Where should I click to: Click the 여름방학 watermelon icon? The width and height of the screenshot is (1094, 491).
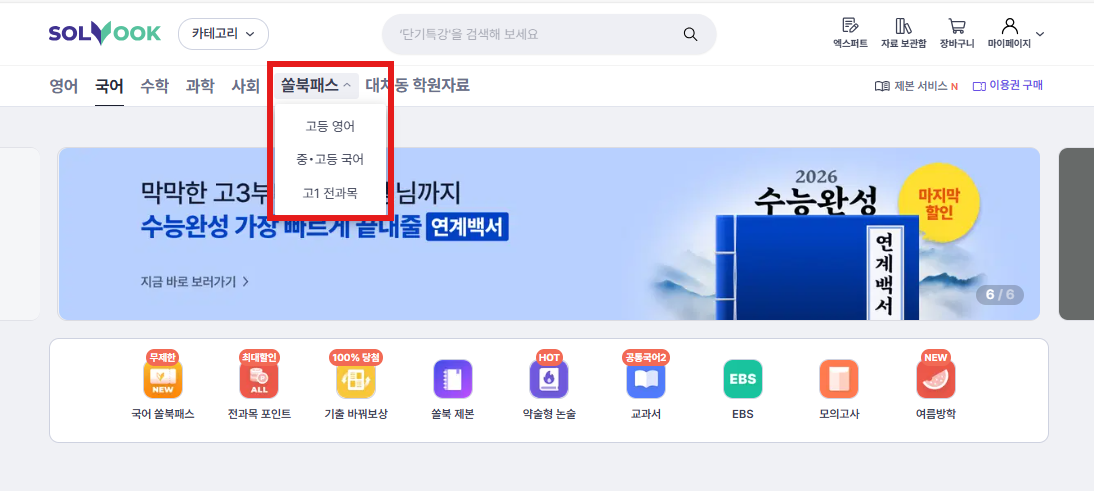pyautogui.click(x=936, y=379)
